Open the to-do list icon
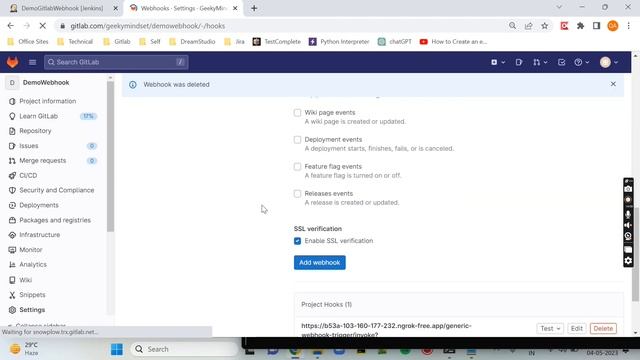The image size is (640, 360). pos(561,62)
